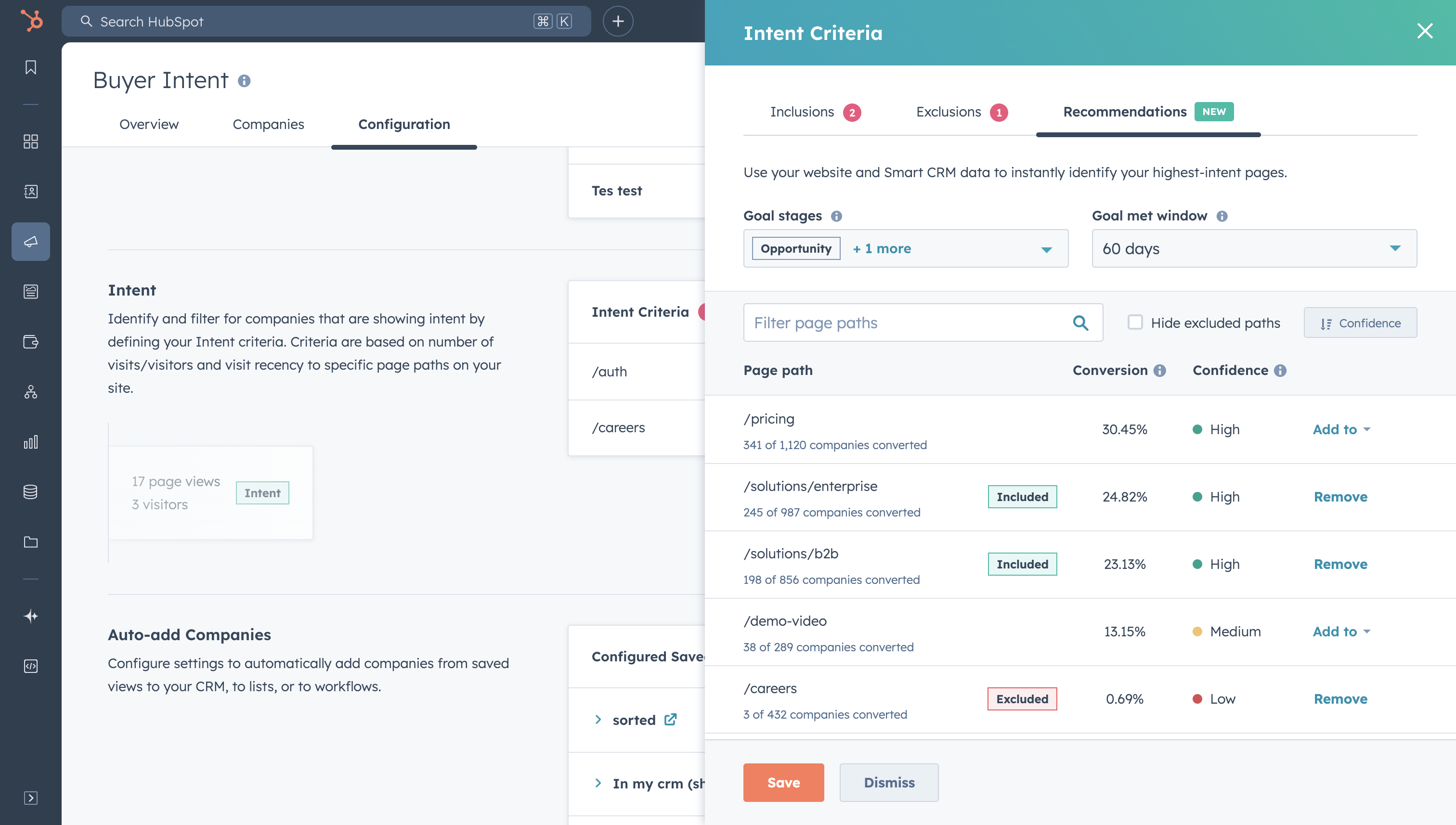Change the Goal met window from 60 days
Image resolution: width=1456 pixels, height=825 pixels.
coord(1253,248)
